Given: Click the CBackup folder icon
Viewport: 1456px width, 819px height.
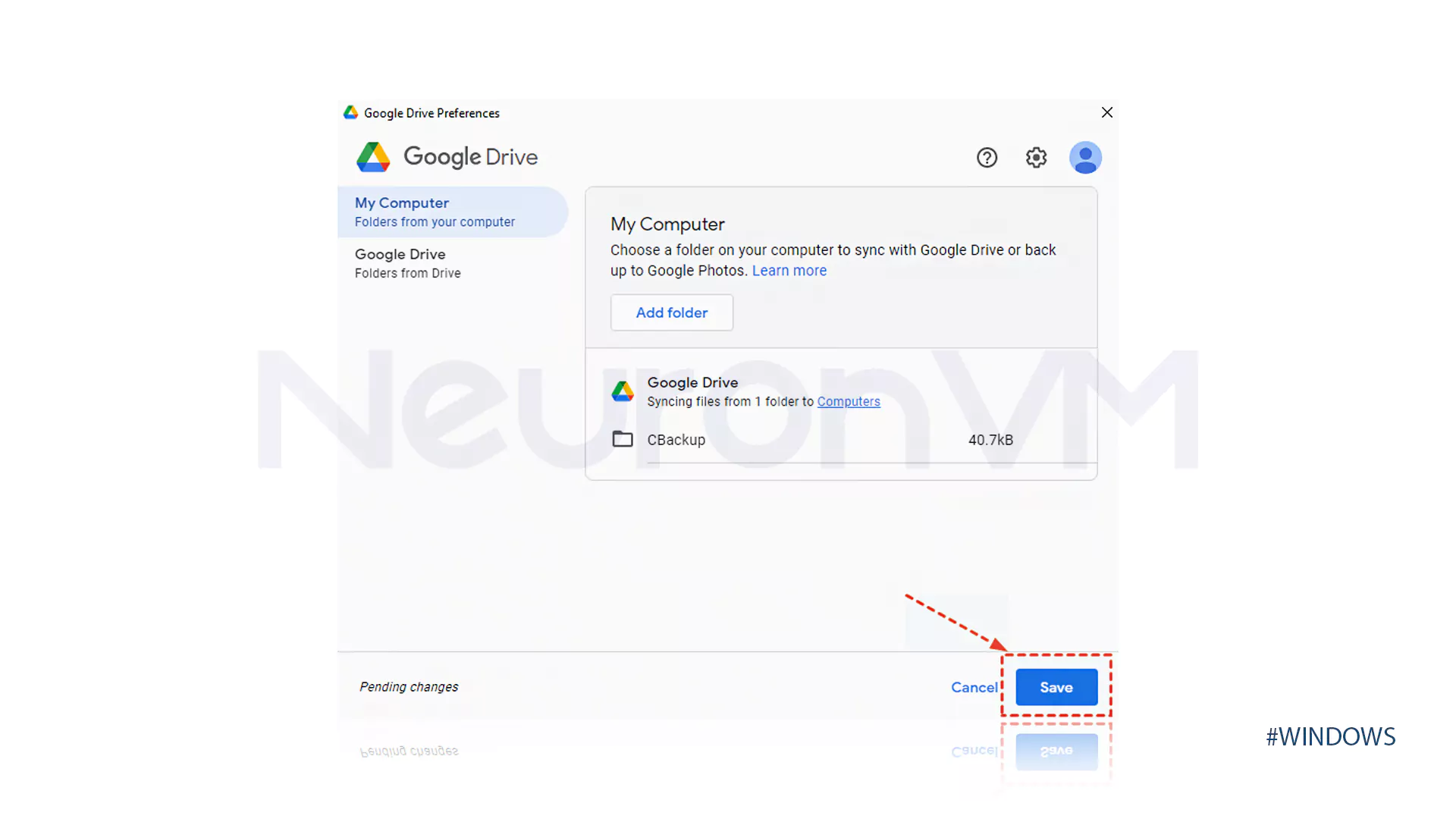Looking at the screenshot, I should (622, 440).
